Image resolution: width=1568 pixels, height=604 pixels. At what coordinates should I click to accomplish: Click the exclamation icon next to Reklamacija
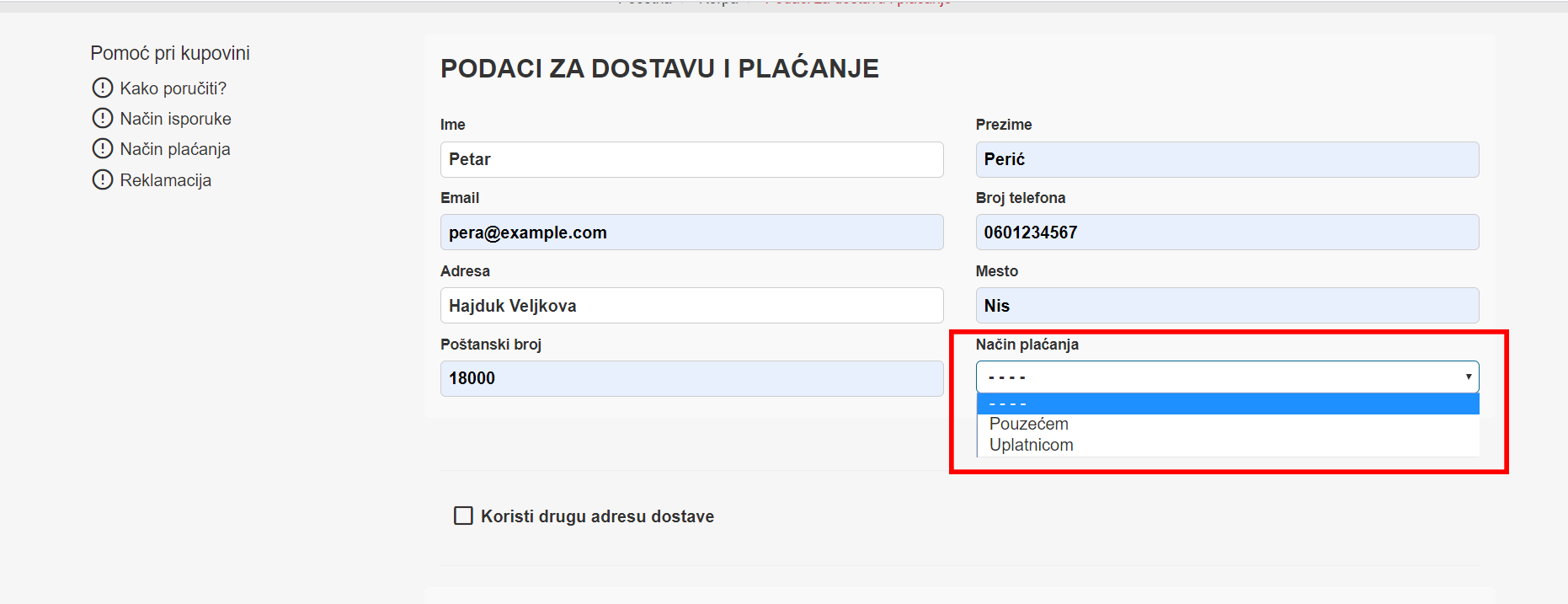(x=102, y=179)
